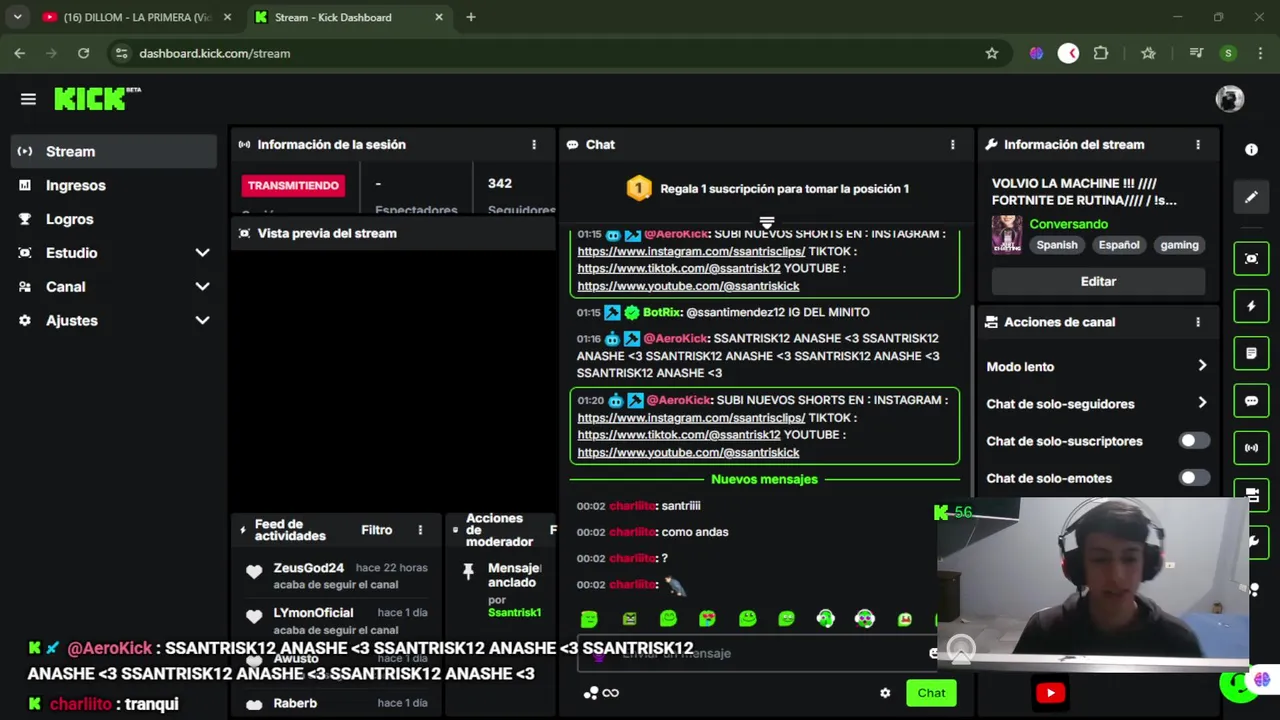Open Feed de actividades three-dot menu

(x=420, y=530)
